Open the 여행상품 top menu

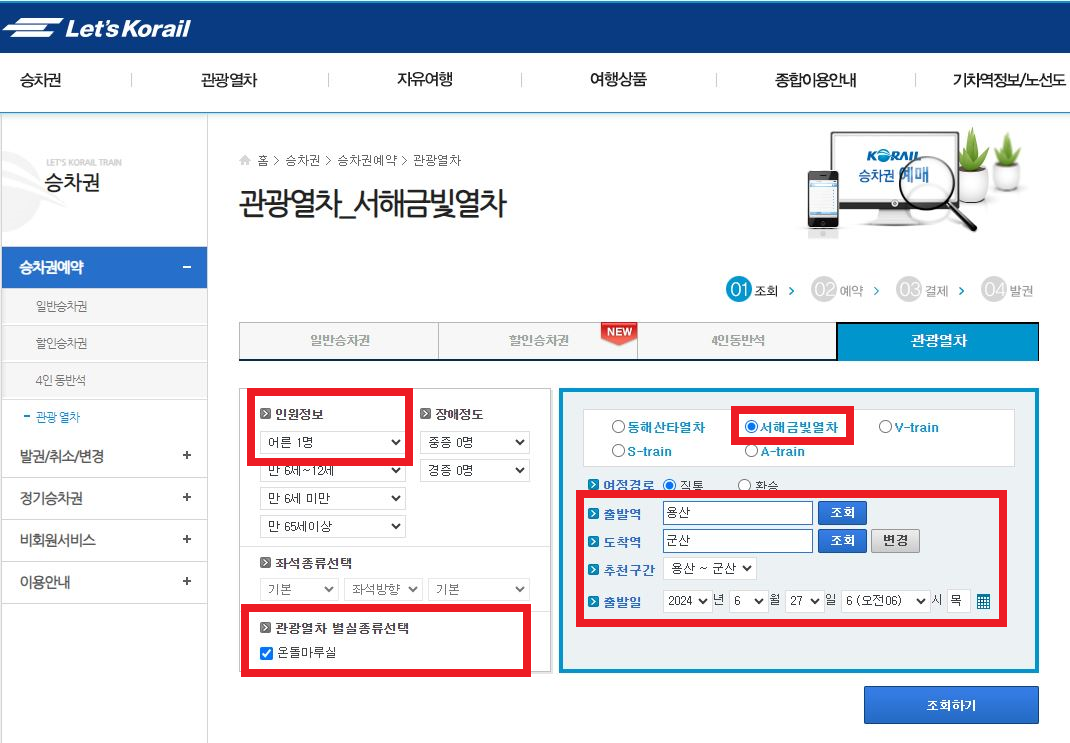pos(618,80)
